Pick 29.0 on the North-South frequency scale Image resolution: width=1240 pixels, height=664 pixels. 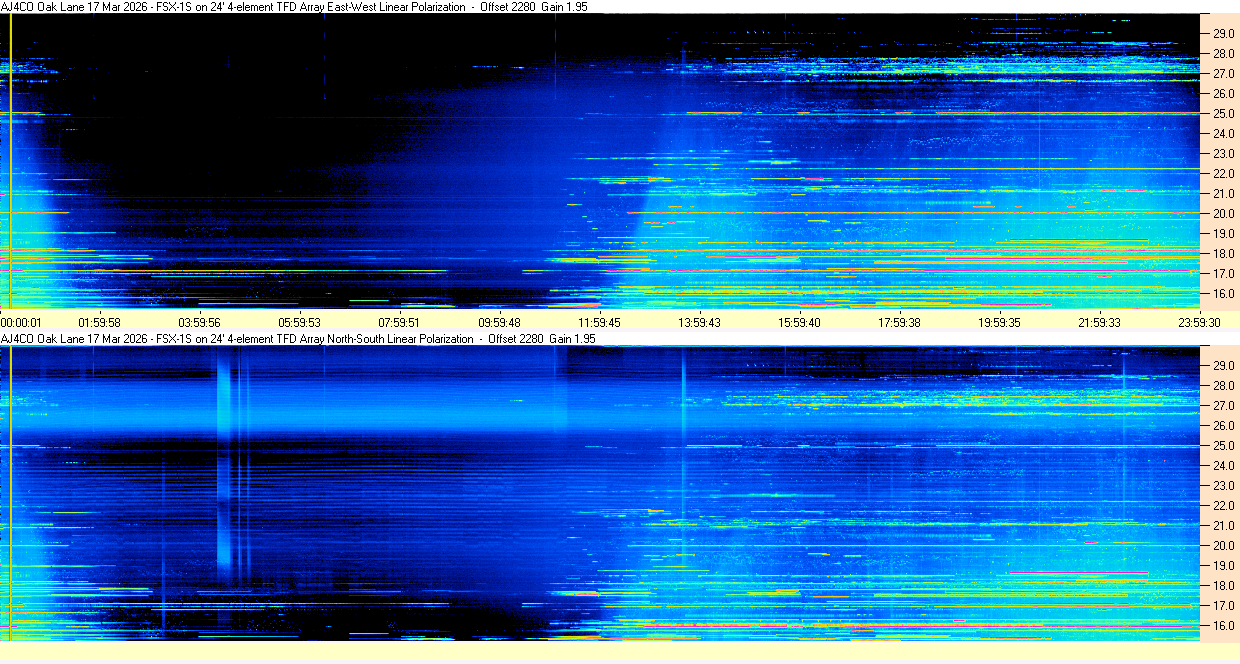[1224, 366]
